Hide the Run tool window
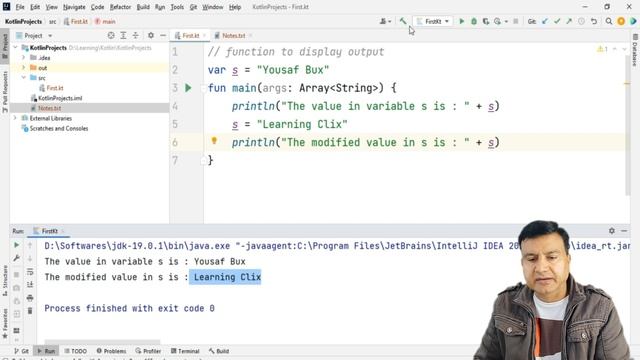The image size is (640, 360). pyautogui.click(x=624, y=231)
